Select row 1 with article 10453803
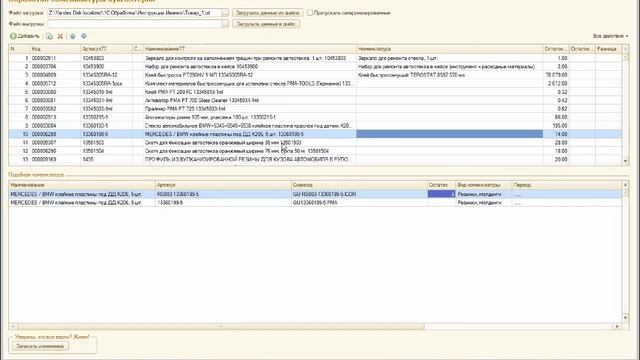This screenshot has width=640, height=360. (x=315, y=58)
